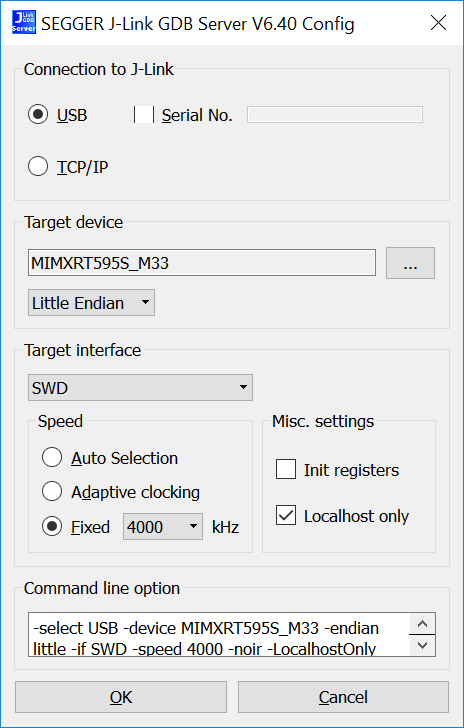Image resolution: width=464 pixels, height=728 pixels.
Task: Click the OK button
Action: click(121, 697)
